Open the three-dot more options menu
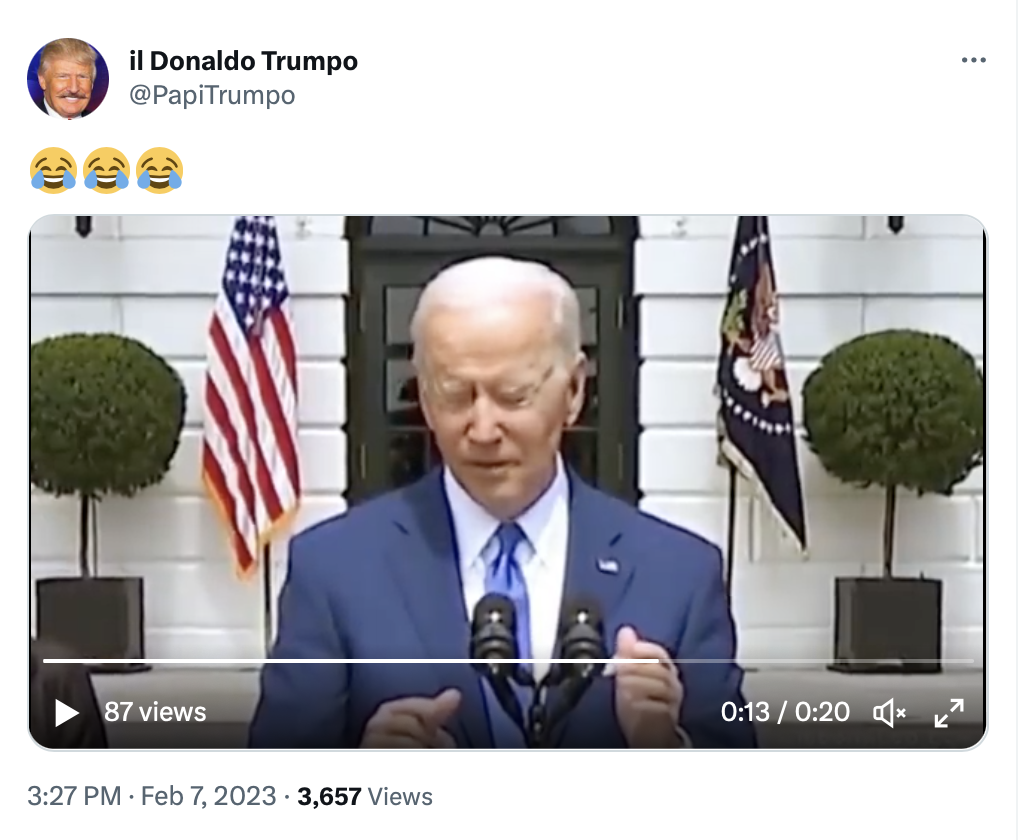The height and width of the screenshot is (840, 1018). [x=973, y=60]
